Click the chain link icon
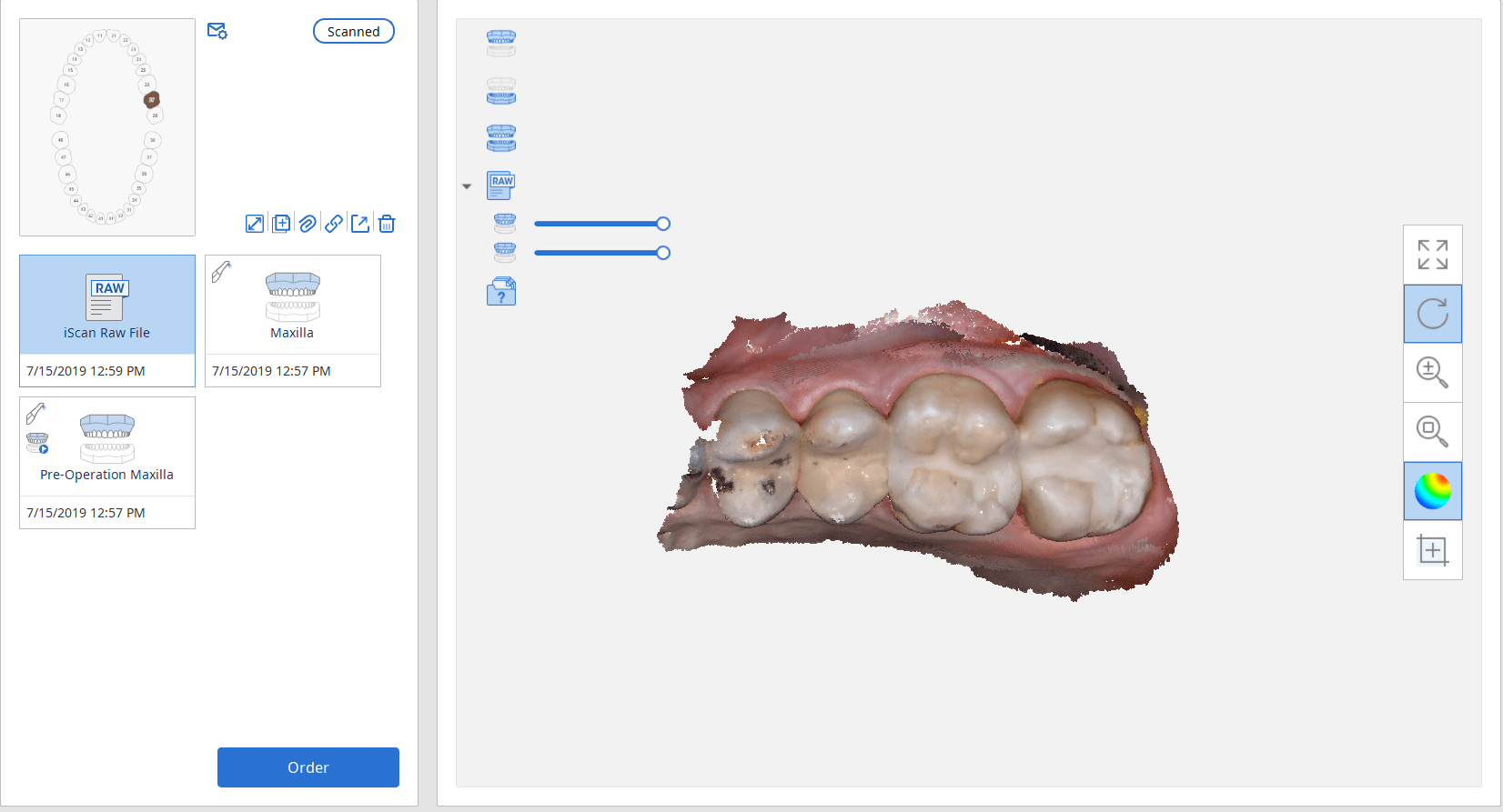The height and width of the screenshot is (812, 1503). [x=334, y=224]
